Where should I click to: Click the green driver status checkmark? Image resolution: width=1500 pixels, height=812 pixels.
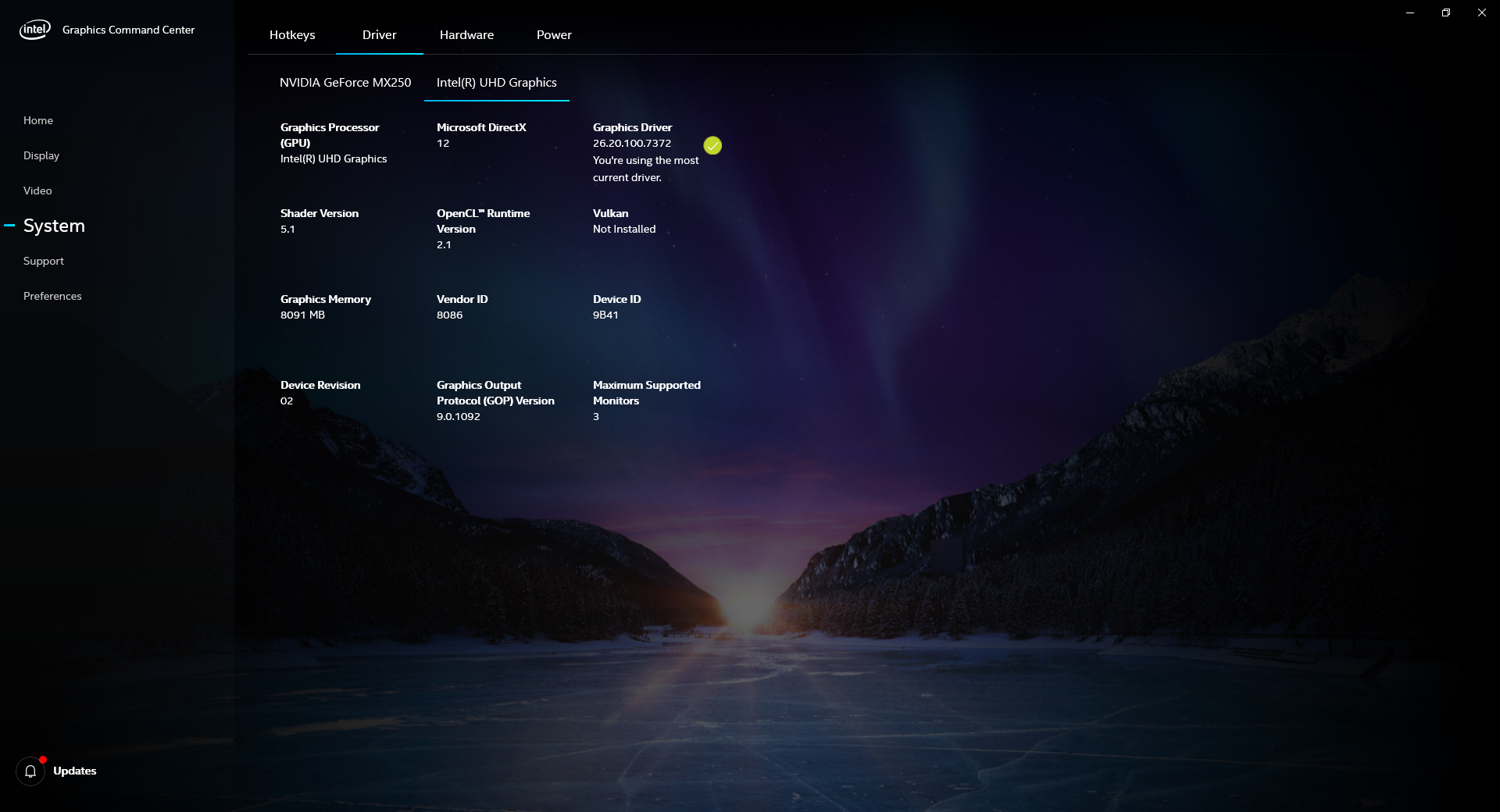pos(712,145)
